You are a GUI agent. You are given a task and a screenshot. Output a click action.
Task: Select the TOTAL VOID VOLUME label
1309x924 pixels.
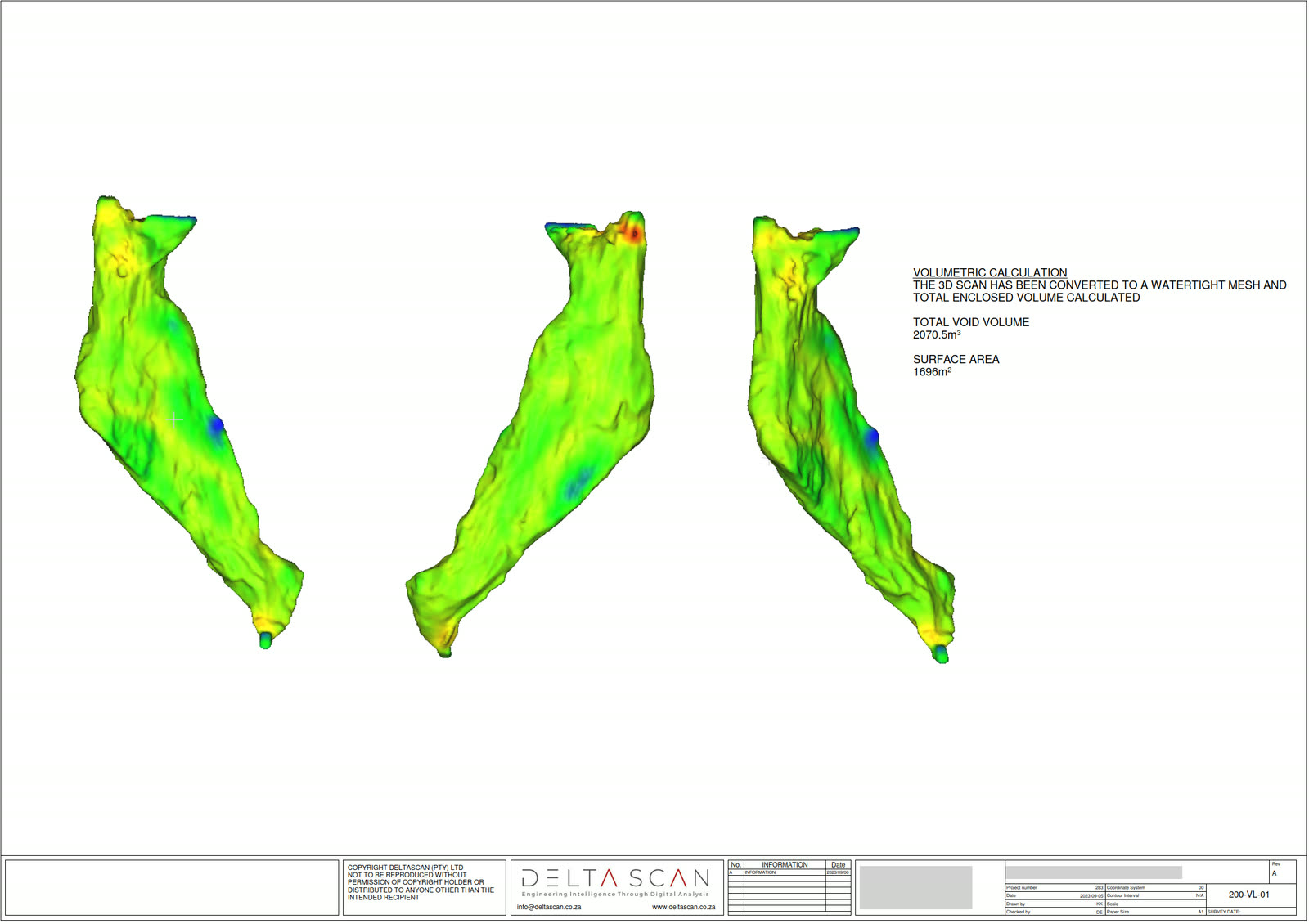click(971, 322)
